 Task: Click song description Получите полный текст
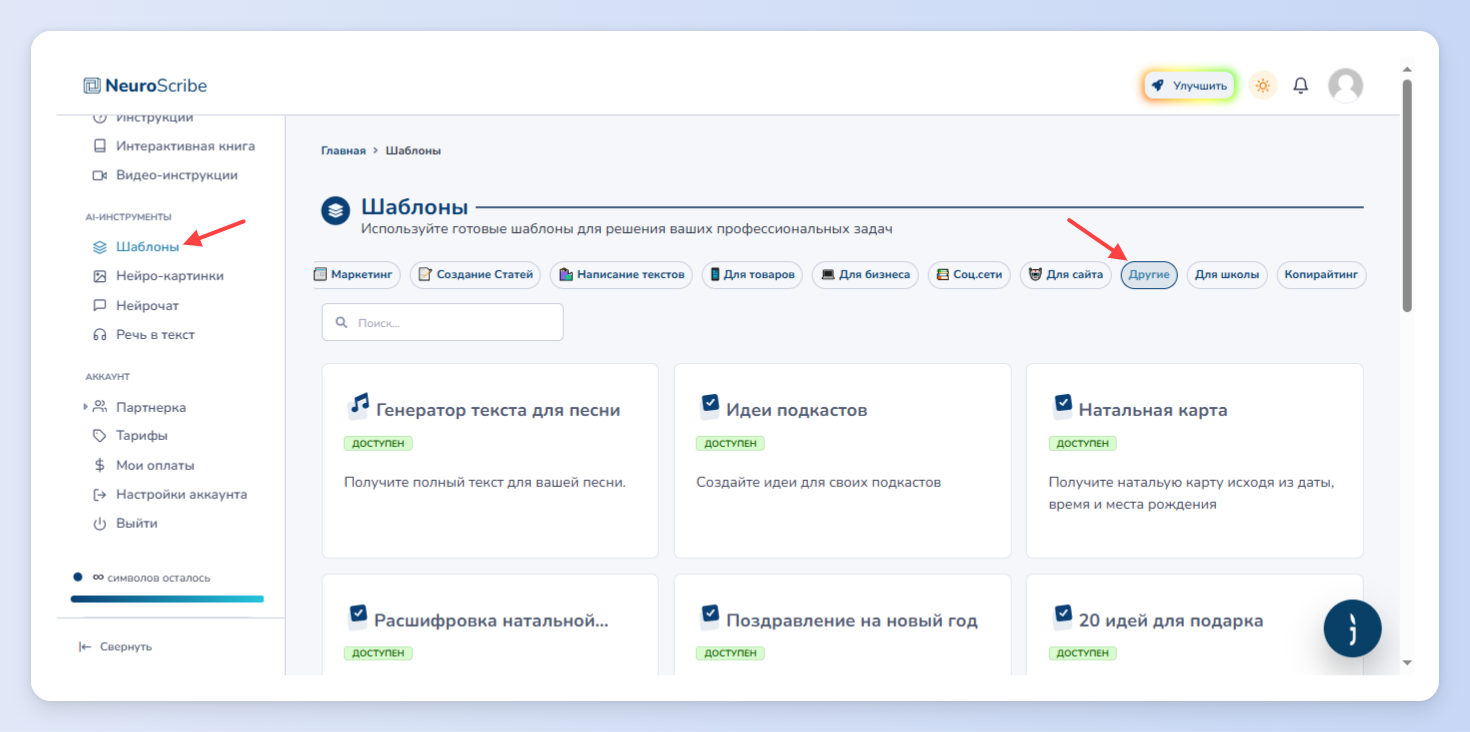[485, 482]
